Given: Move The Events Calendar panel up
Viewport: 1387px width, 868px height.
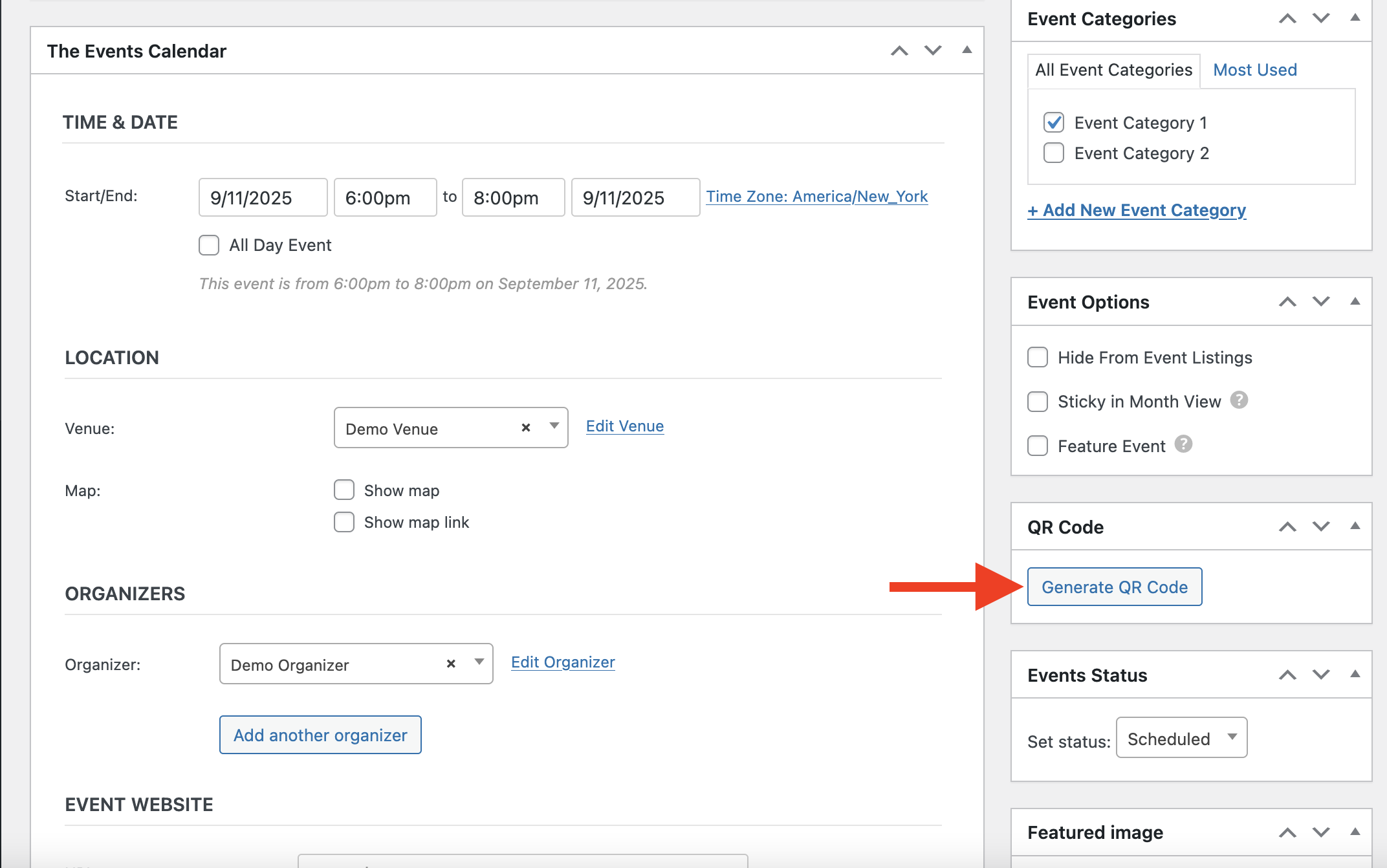Looking at the screenshot, I should click(899, 51).
